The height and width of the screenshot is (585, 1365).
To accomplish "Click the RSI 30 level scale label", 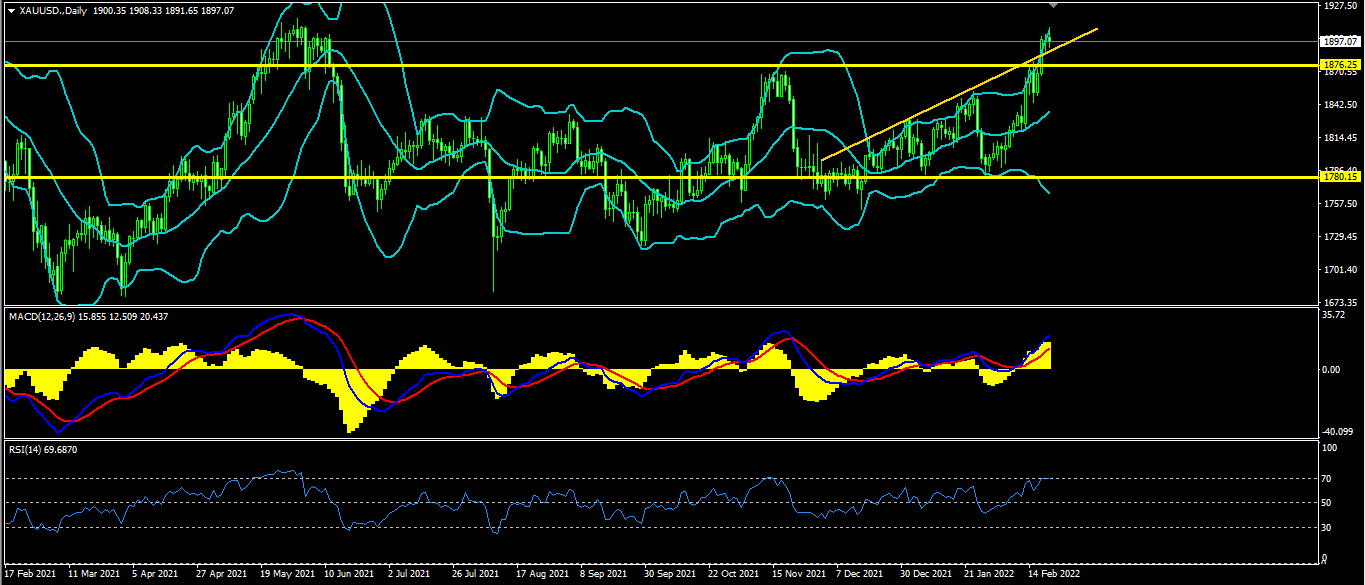I will point(1327,527).
